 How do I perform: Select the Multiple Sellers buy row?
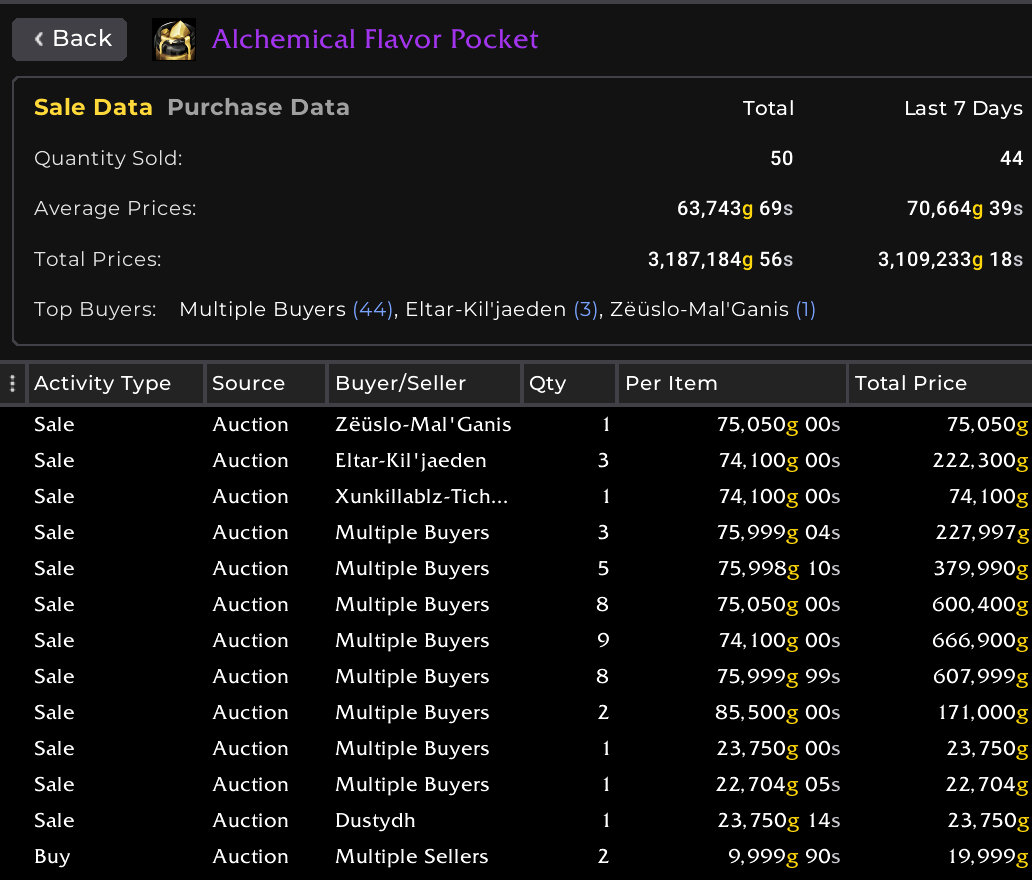click(x=516, y=856)
